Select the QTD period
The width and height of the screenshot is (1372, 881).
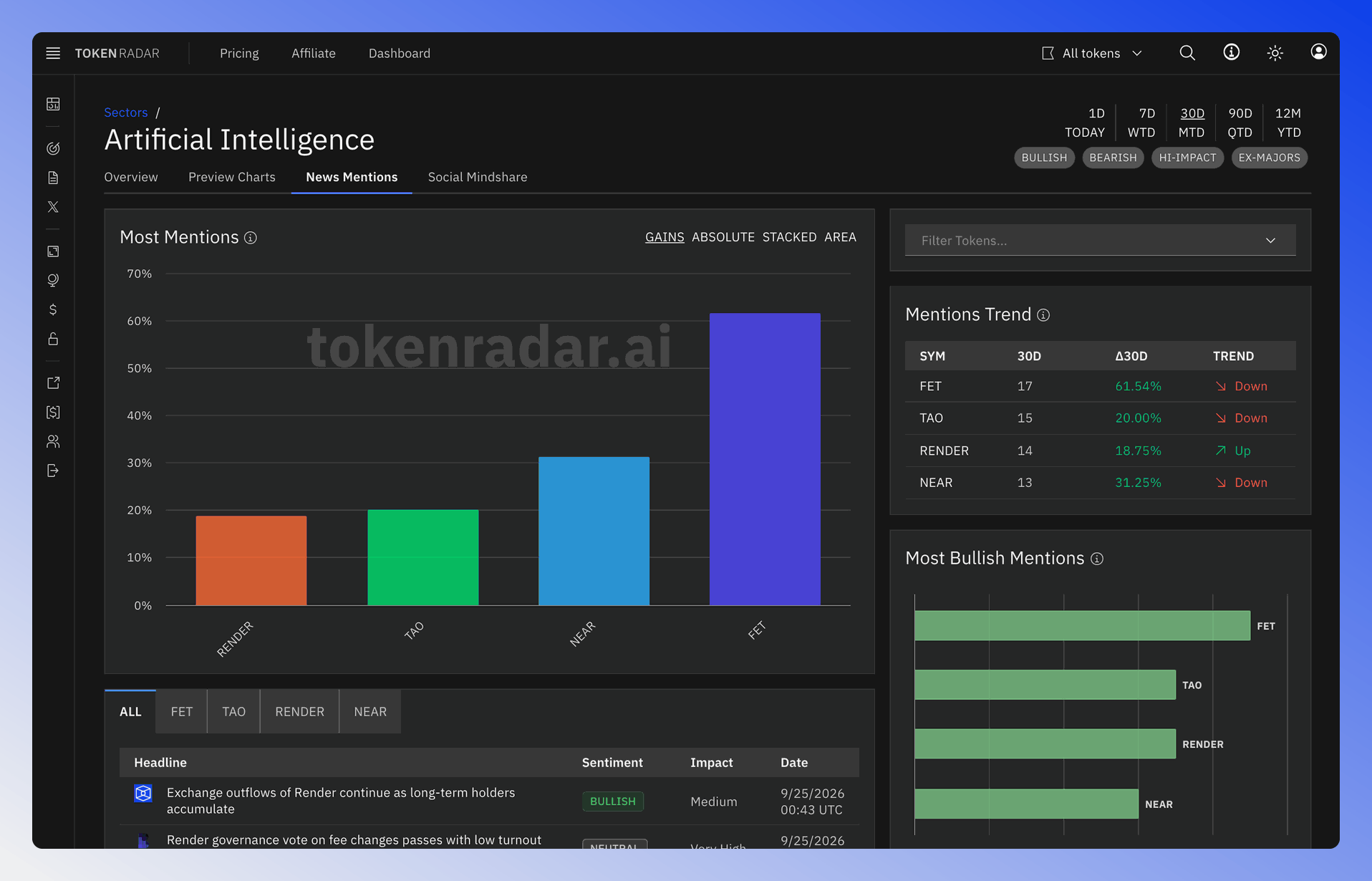click(x=1240, y=133)
